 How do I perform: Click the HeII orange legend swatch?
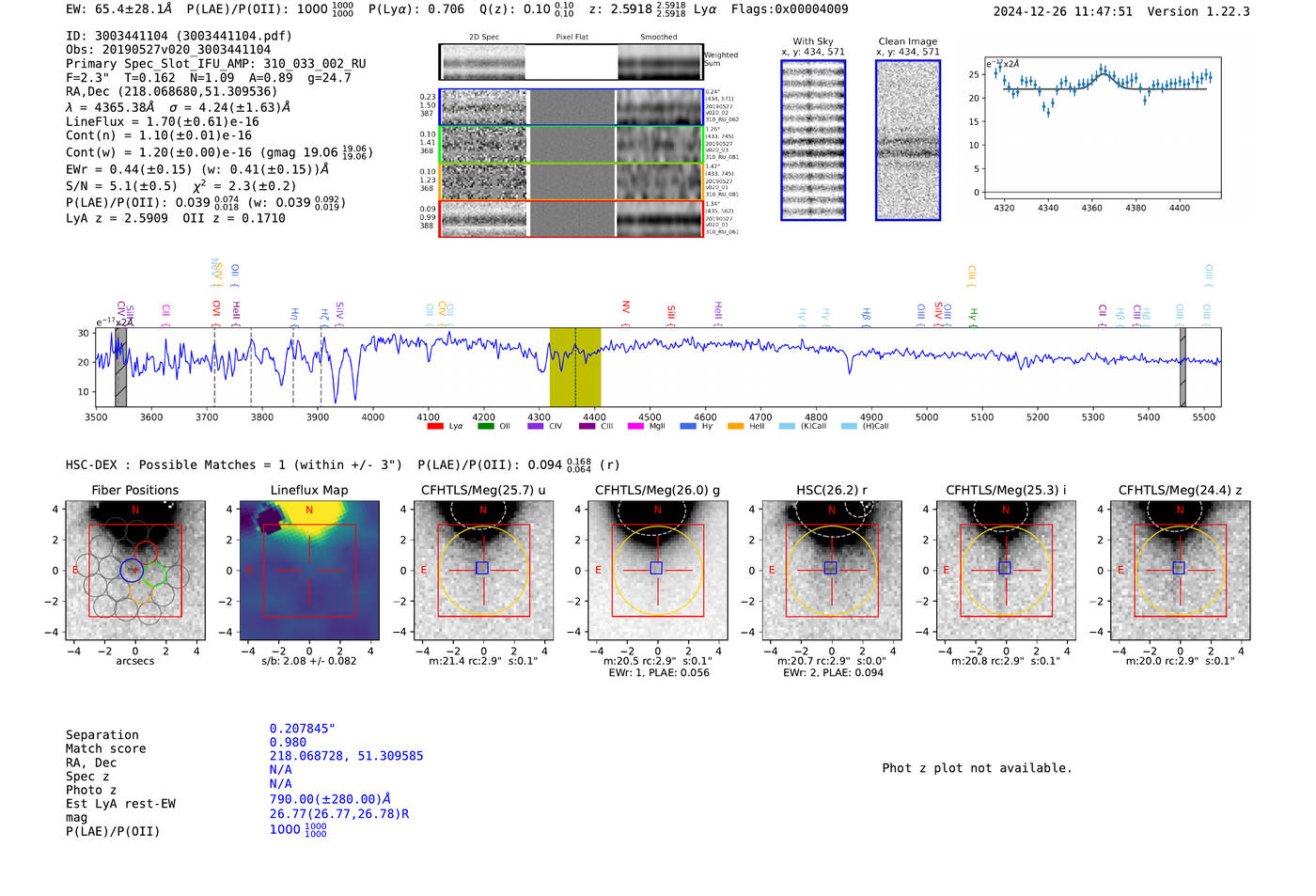[x=735, y=426]
